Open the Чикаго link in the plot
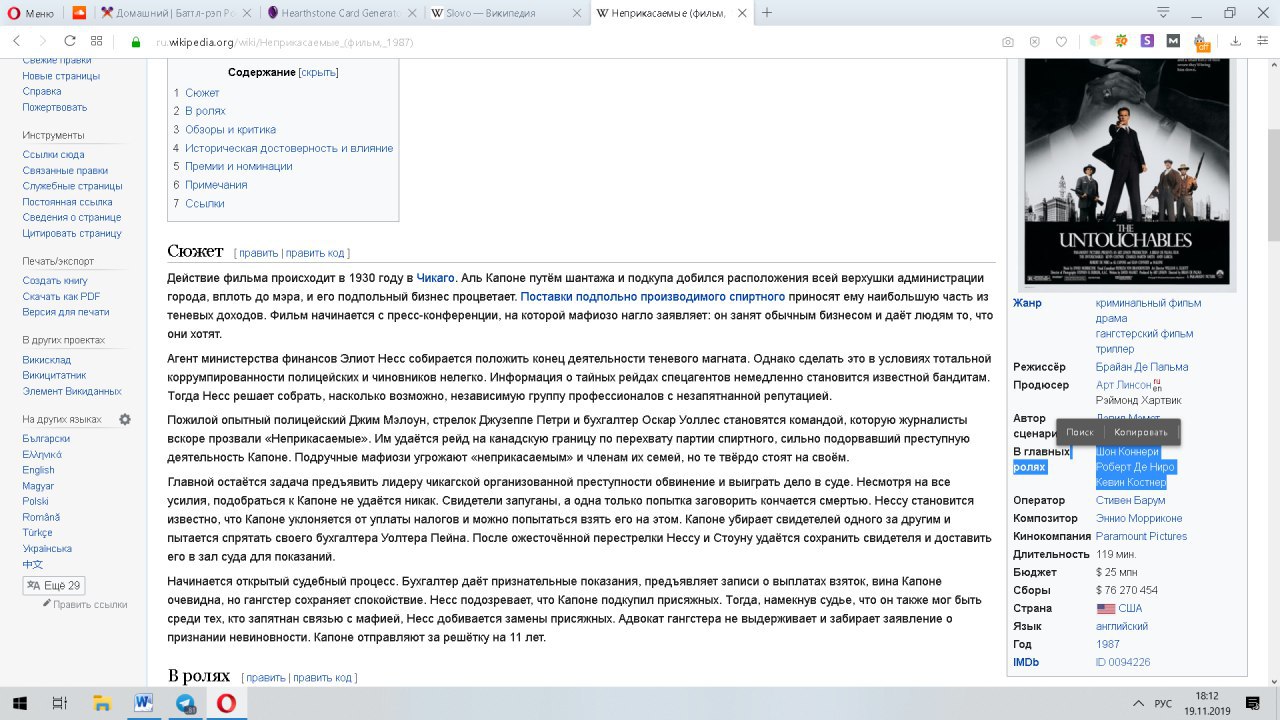The height and width of the screenshot is (720, 1280). [x=435, y=278]
